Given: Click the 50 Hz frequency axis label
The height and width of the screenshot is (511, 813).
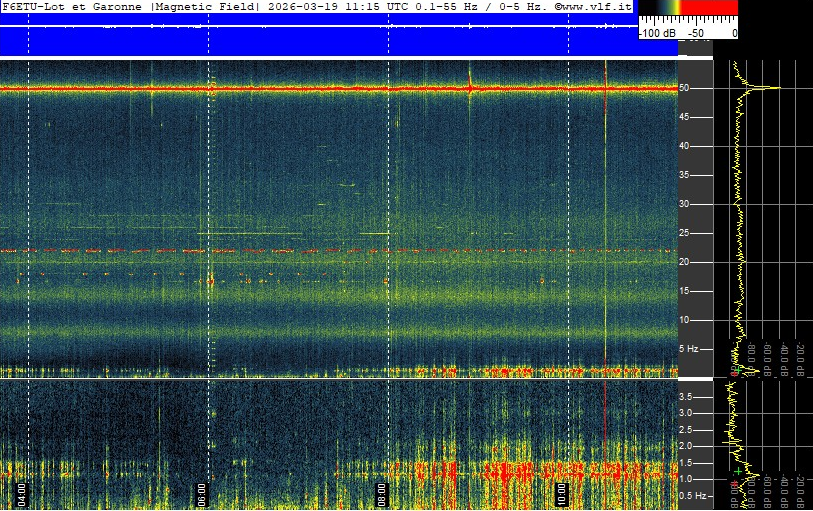Looking at the screenshot, I should click(x=685, y=88).
